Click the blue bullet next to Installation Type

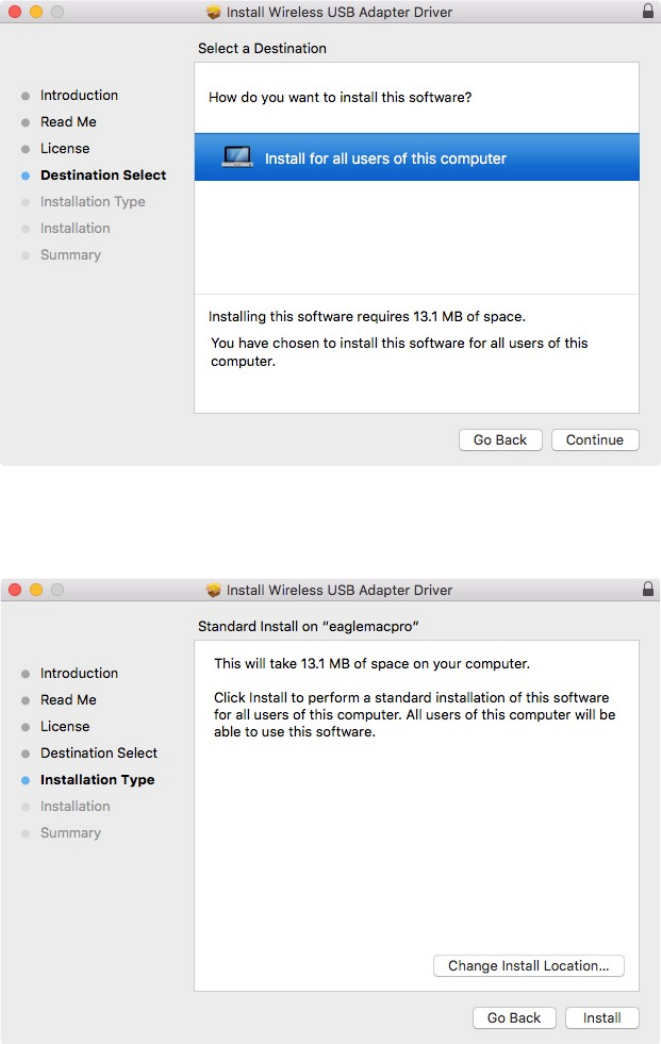[25, 780]
